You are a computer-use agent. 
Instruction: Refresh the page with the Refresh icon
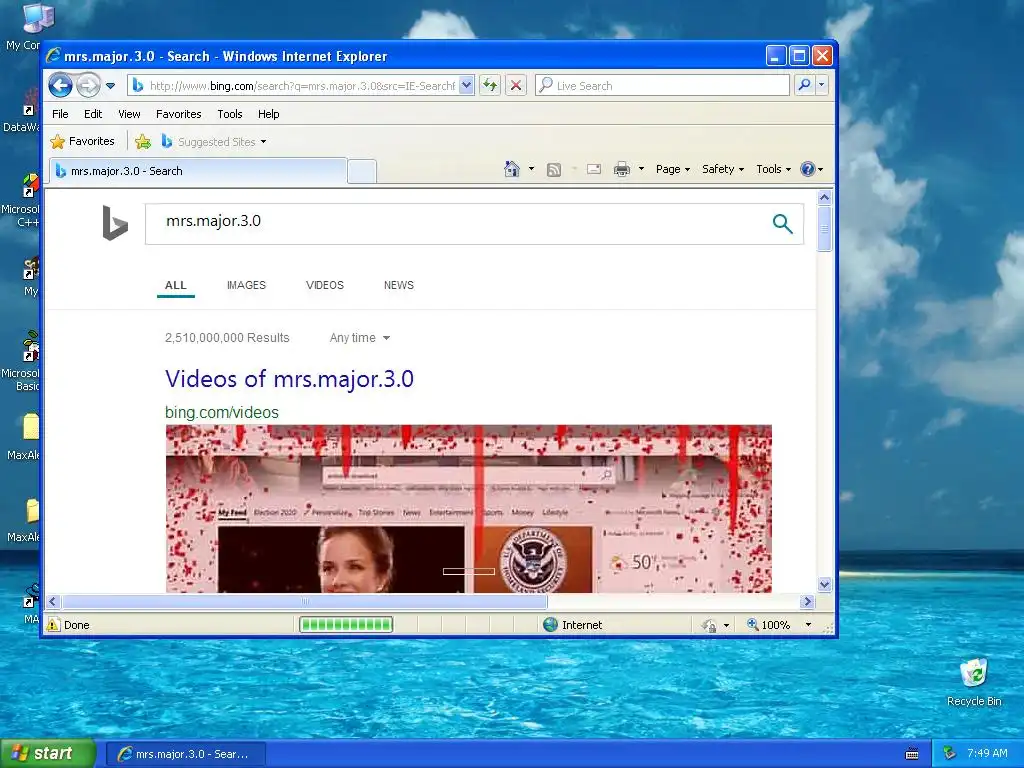[x=490, y=86]
